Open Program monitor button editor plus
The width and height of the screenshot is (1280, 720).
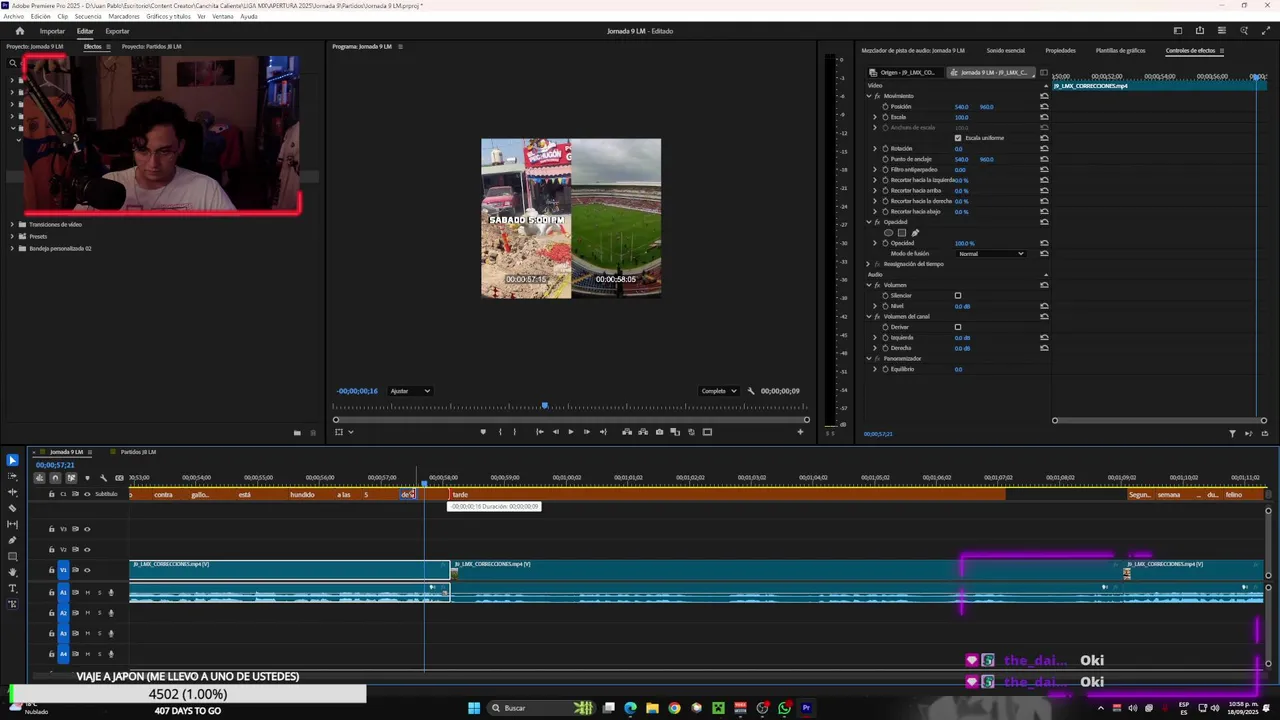pyautogui.click(x=800, y=432)
